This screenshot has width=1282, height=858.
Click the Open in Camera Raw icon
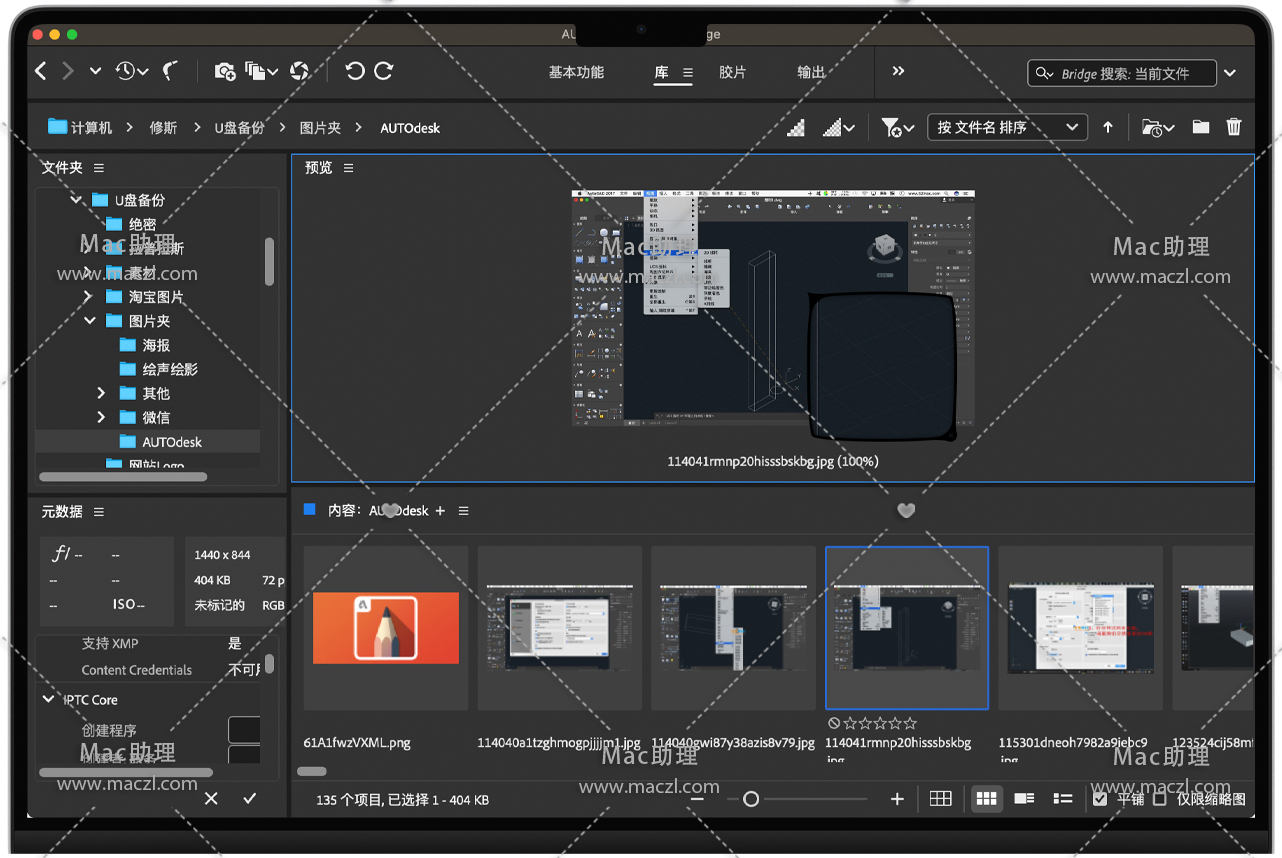pos(299,71)
